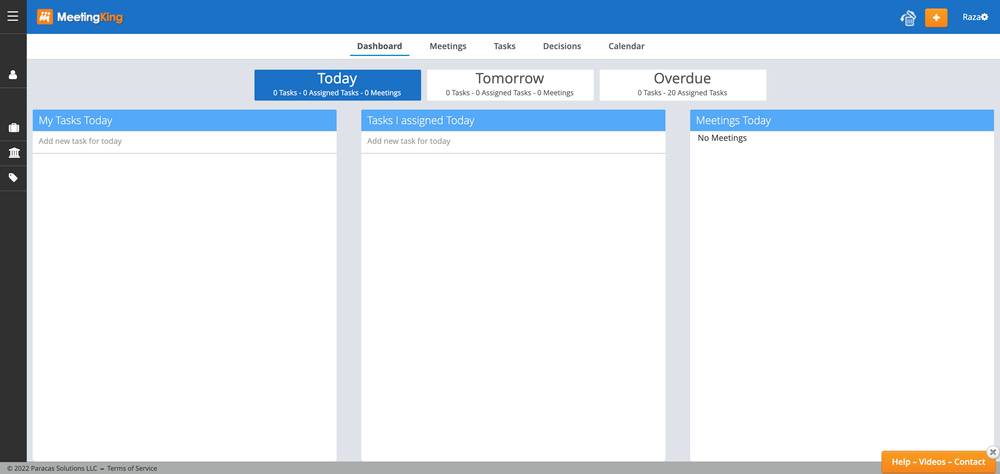Open the Tasks tab
The width and height of the screenshot is (1000, 474).
click(x=504, y=46)
